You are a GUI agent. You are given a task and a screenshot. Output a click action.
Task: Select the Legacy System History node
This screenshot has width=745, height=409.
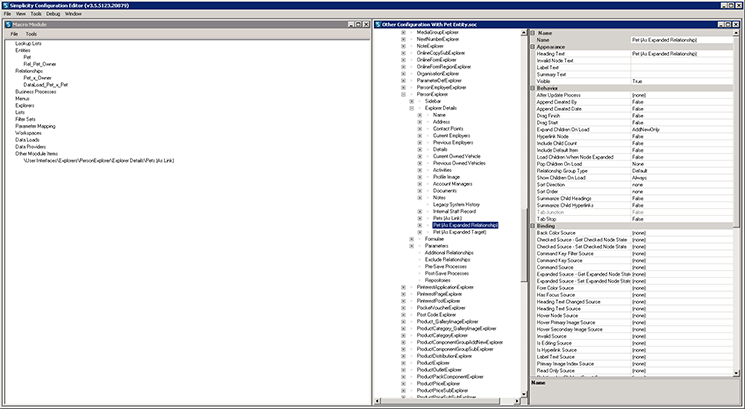point(456,204)
